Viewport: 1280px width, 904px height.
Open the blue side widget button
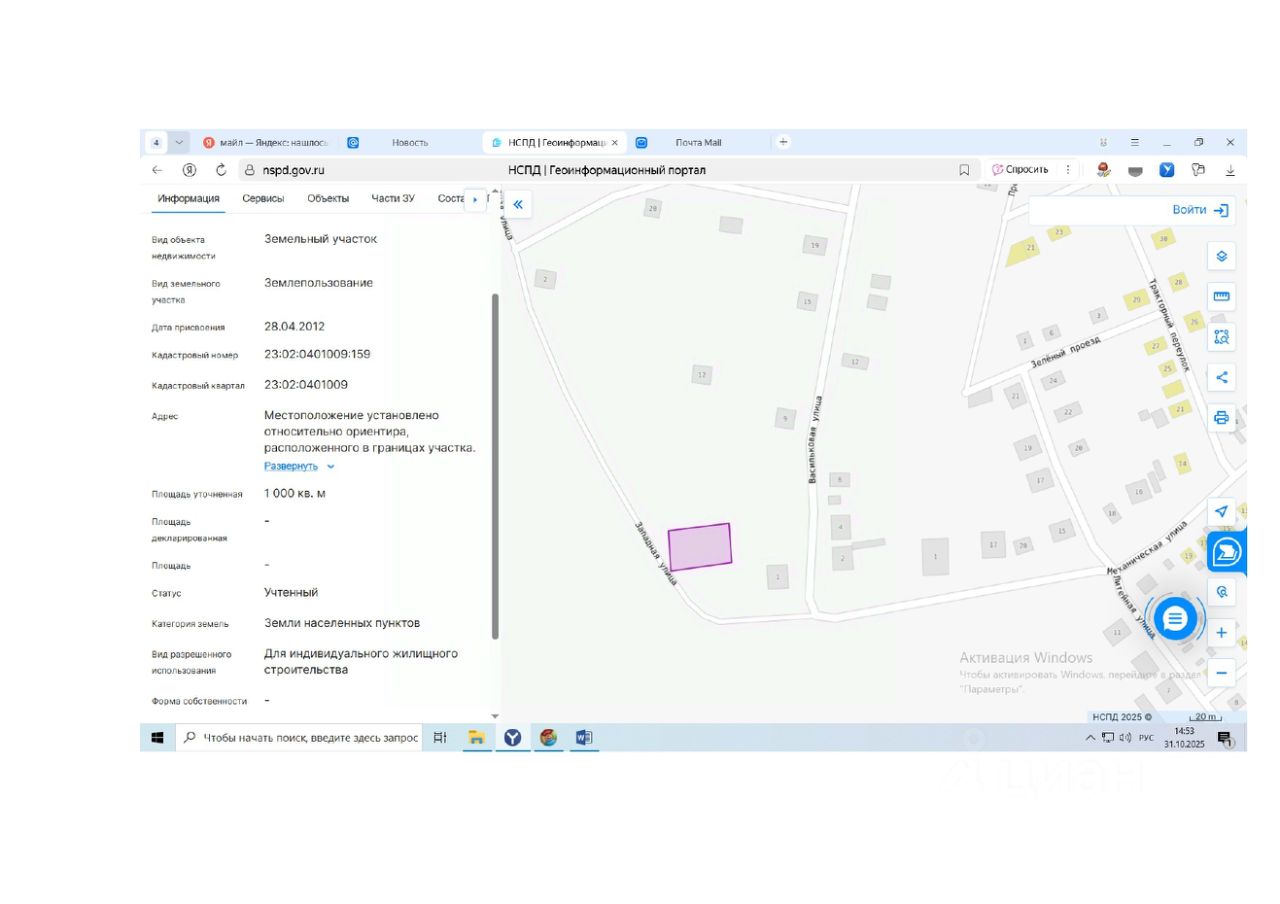[x=1227, y=551]
